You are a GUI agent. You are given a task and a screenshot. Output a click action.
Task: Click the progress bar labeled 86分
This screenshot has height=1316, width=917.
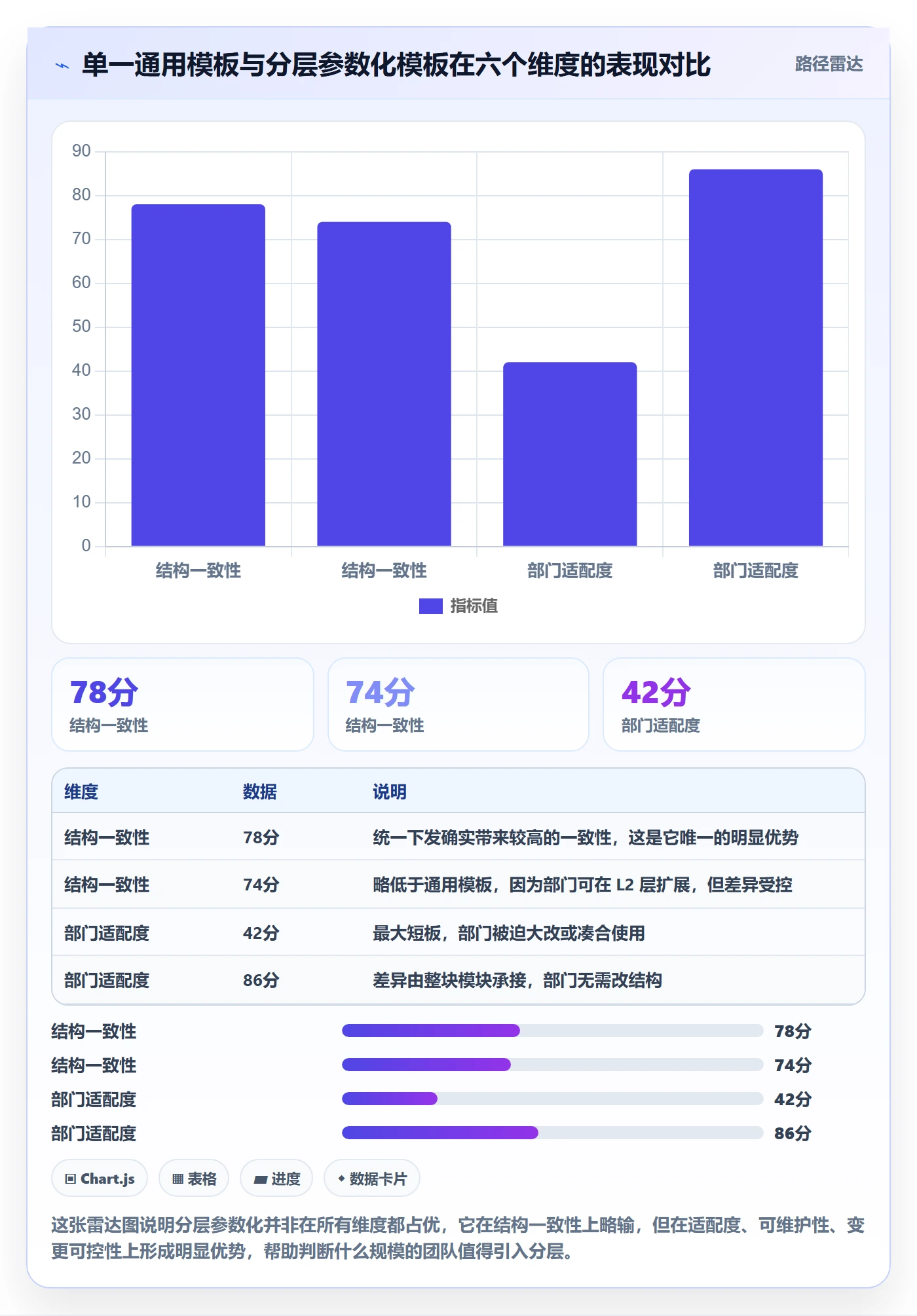(552, 1133)
